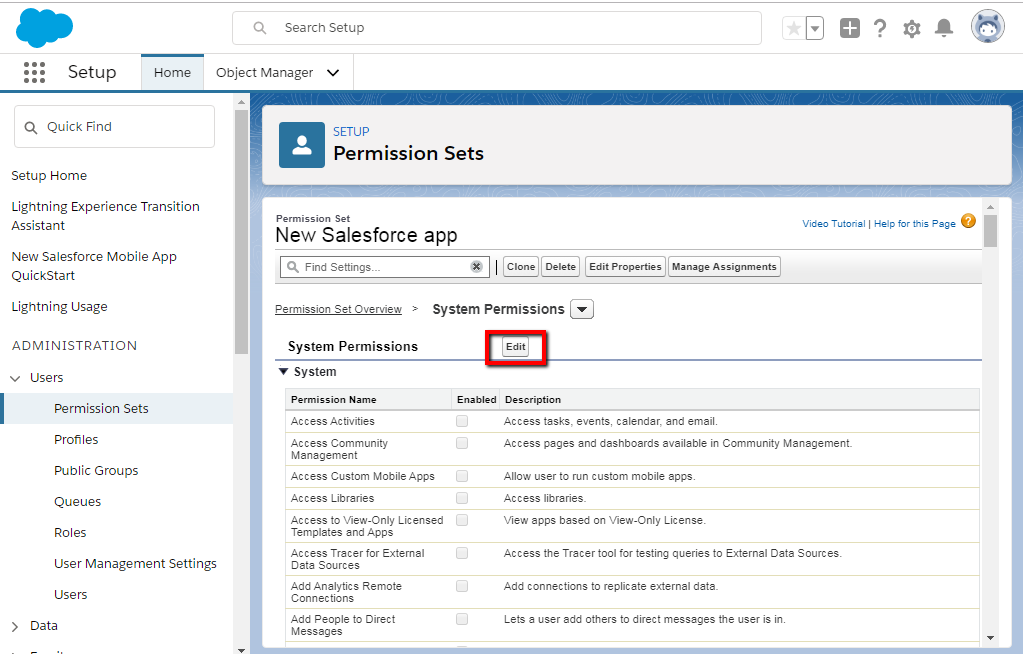Switch to the Object Manager tab

click(x=266, y=72)
